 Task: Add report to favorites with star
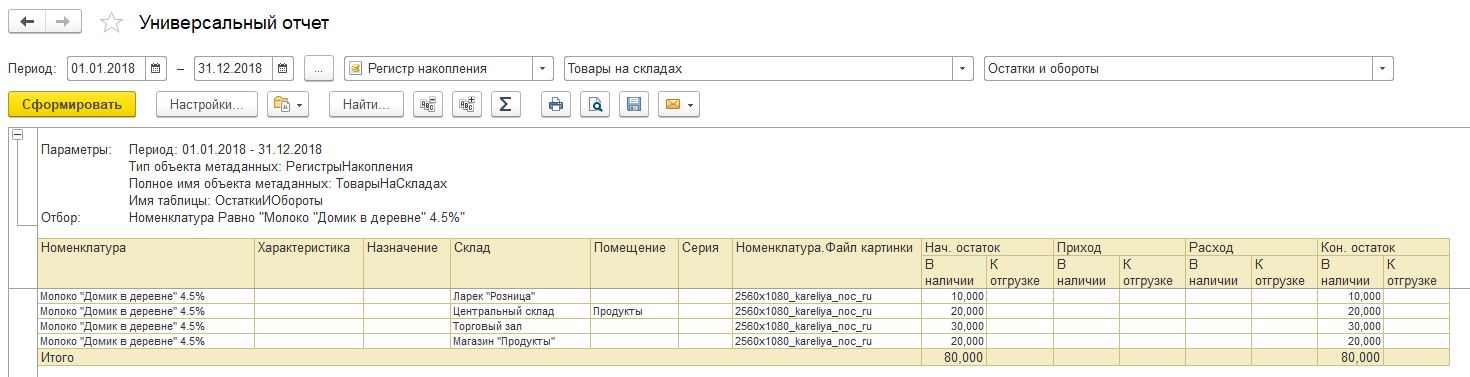click(113, 22)
